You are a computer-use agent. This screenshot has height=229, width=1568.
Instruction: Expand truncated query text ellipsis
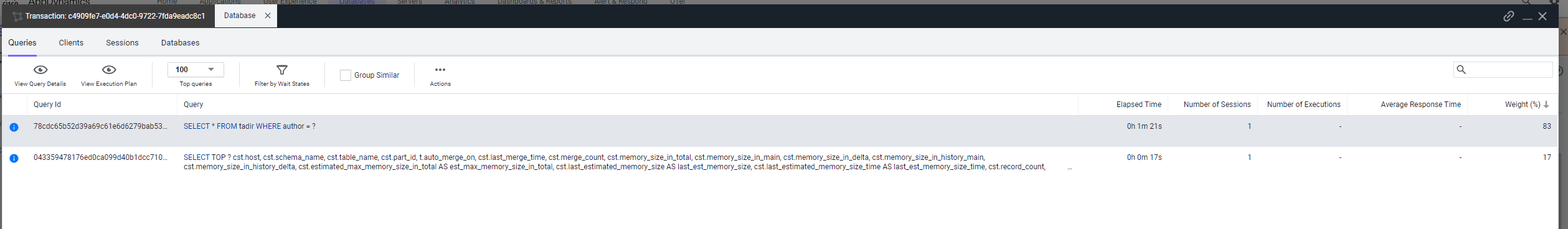coord(1069,167)
